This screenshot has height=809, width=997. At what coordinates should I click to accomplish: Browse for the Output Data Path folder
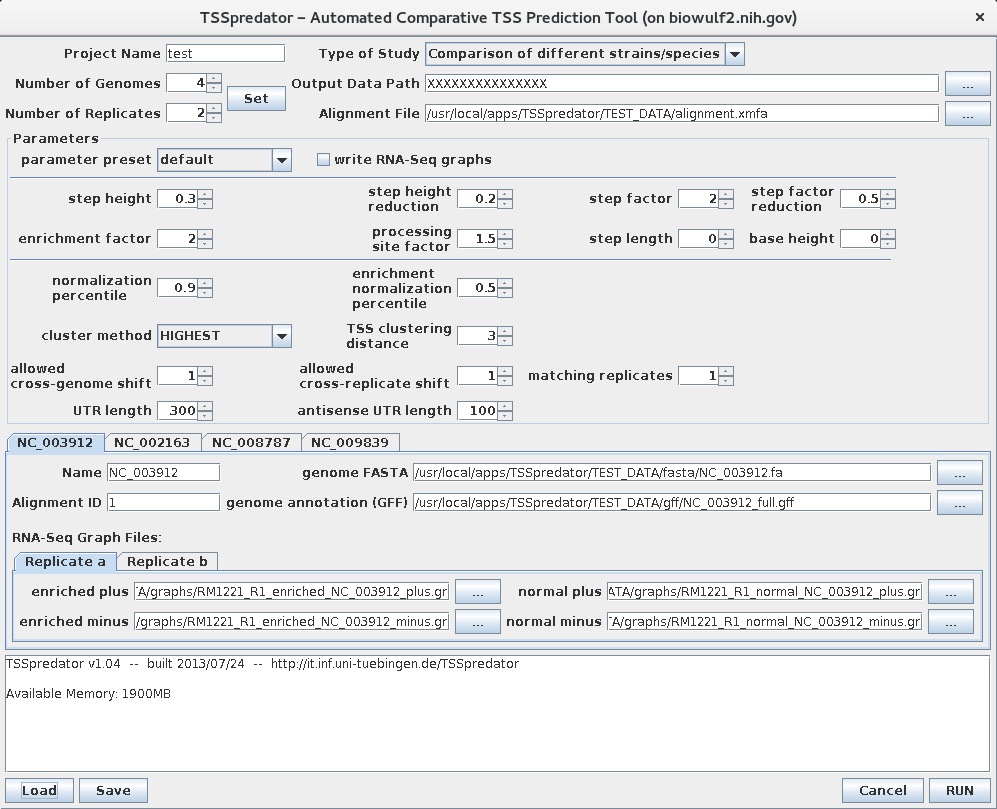click(x=967, y=84)
